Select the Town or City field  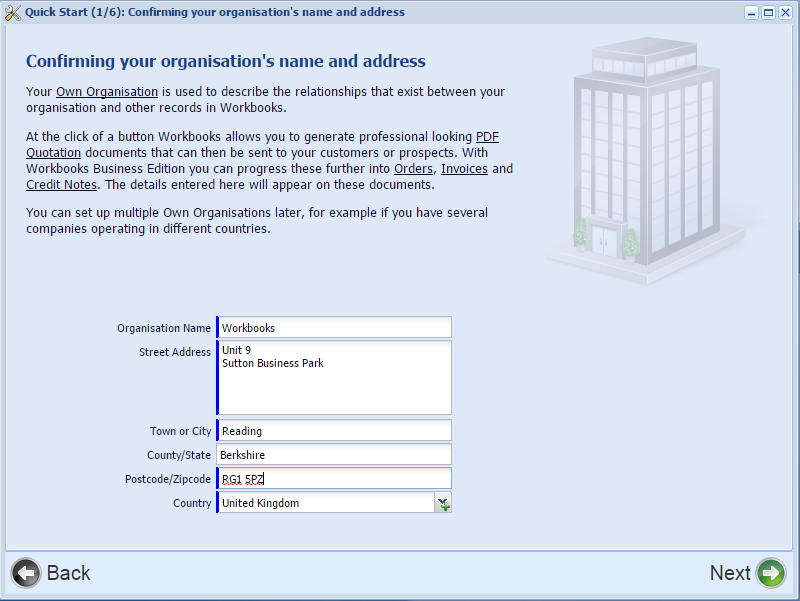pos(334,431)
